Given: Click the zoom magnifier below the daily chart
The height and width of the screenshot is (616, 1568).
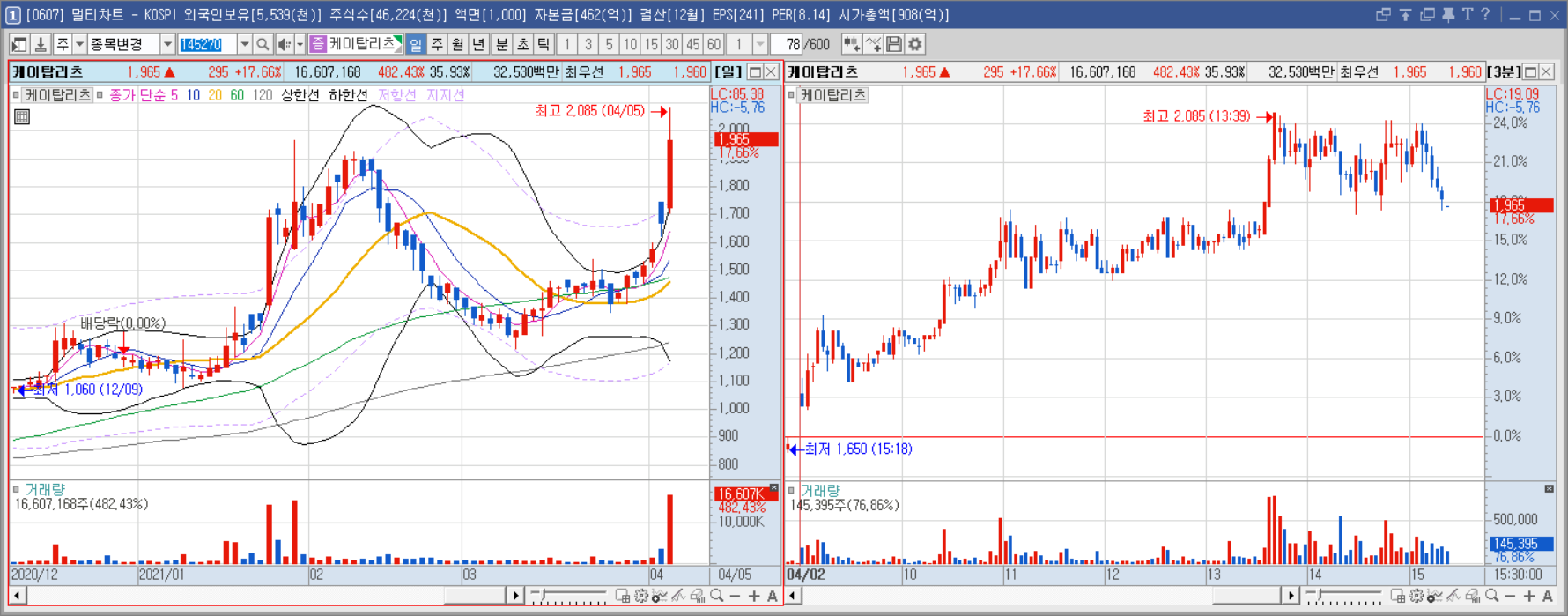Looking at the screenshot, I should [717, 596].
